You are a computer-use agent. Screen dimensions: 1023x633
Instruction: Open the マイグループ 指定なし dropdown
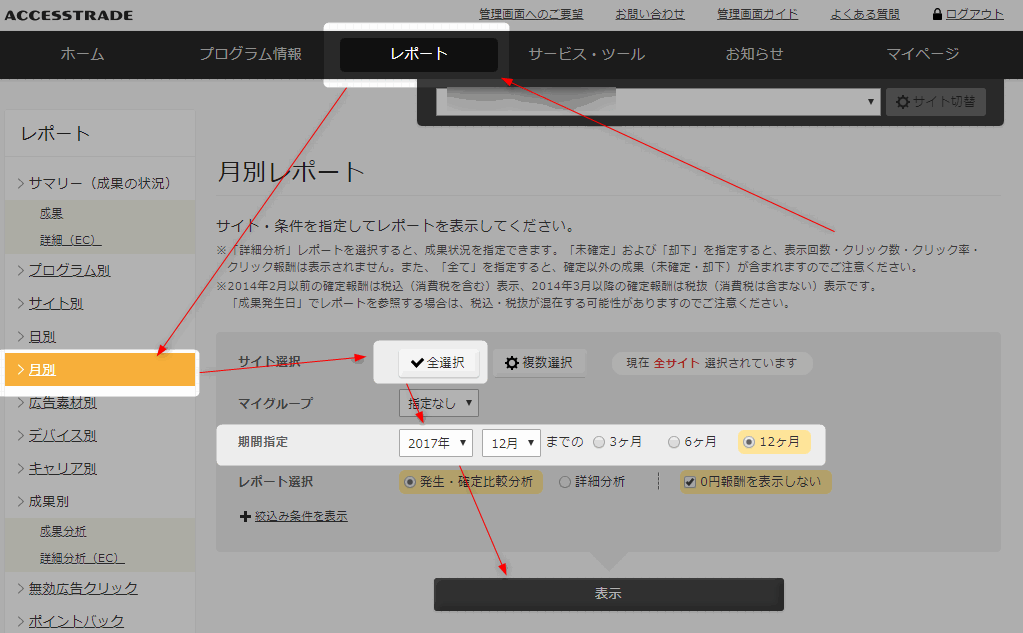click(x=438, y=403)
